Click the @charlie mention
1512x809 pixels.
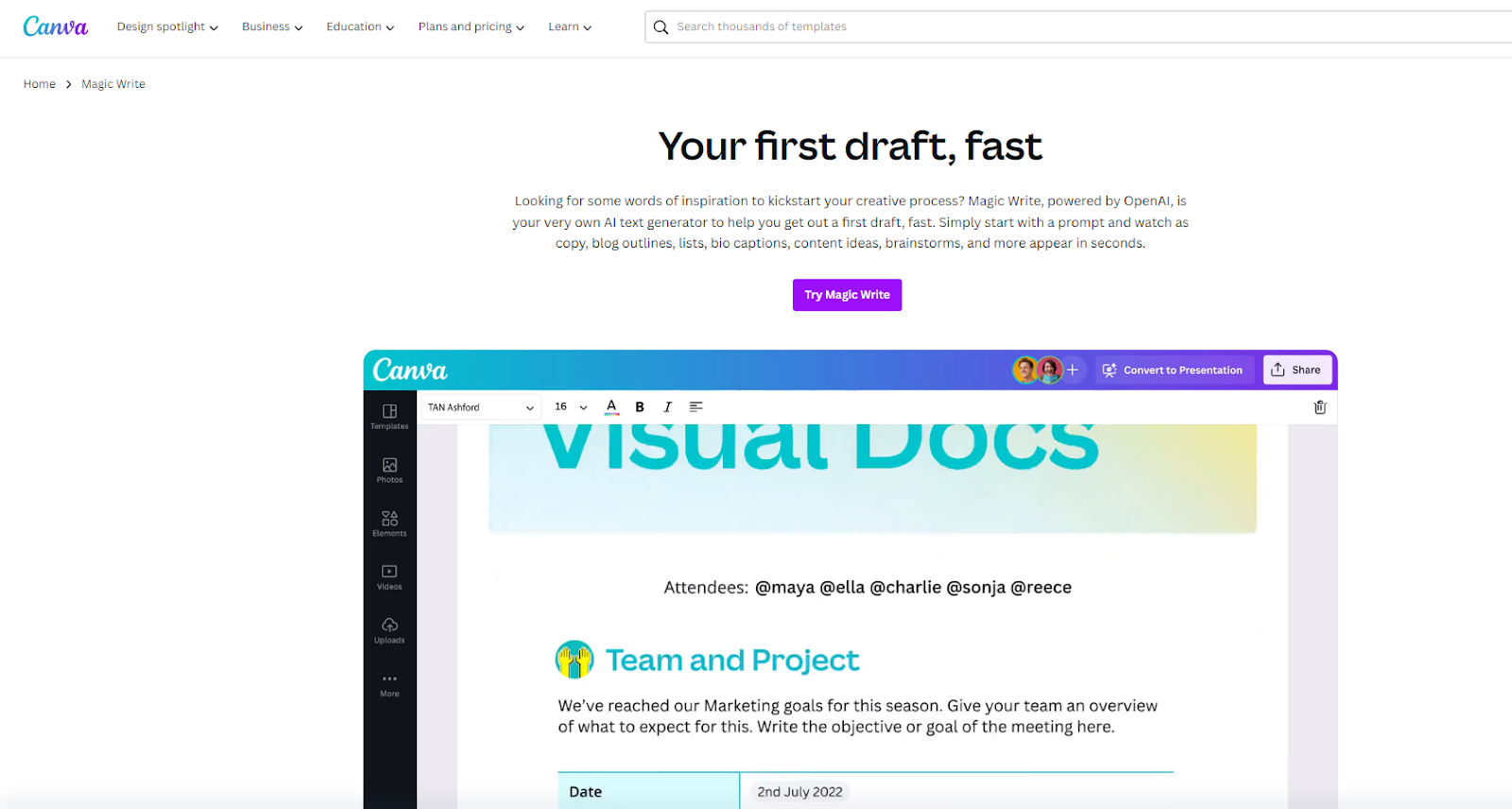905,588
